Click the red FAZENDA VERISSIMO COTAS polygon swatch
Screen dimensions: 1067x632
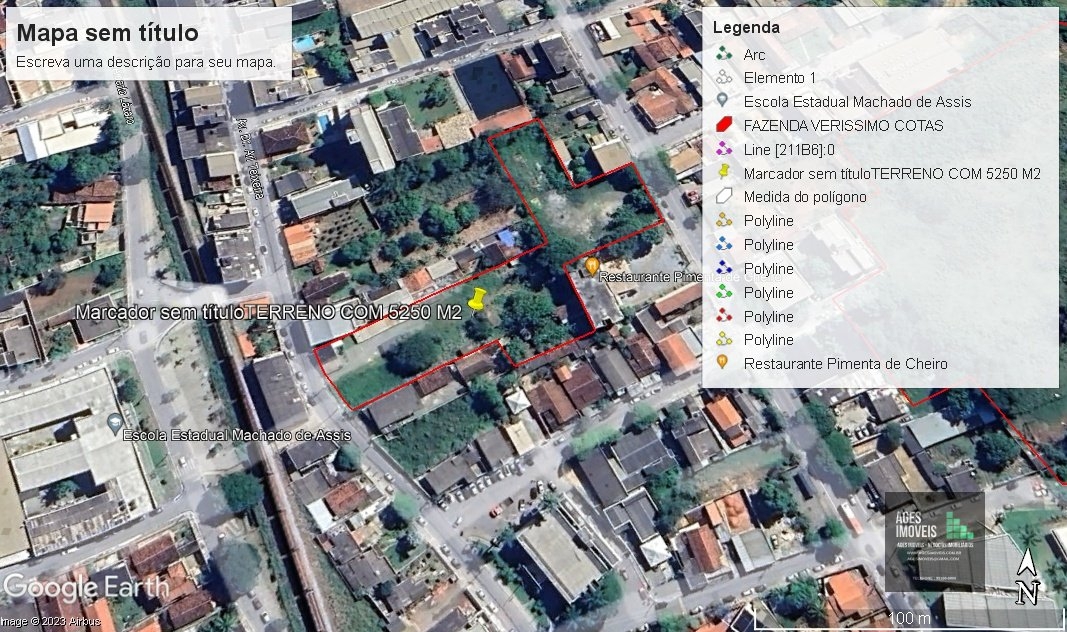pos(724,126)
